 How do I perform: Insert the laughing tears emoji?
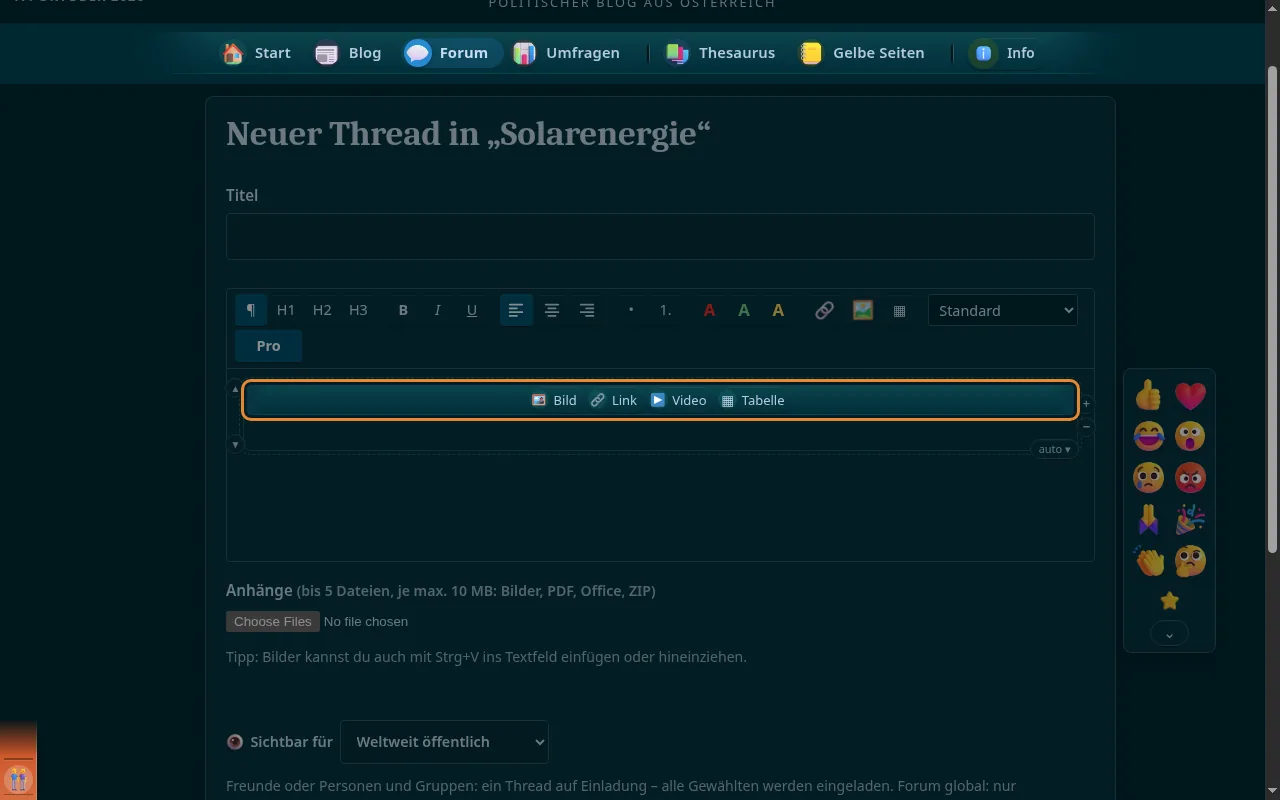pyautogui.click(x=1149, y=436)
